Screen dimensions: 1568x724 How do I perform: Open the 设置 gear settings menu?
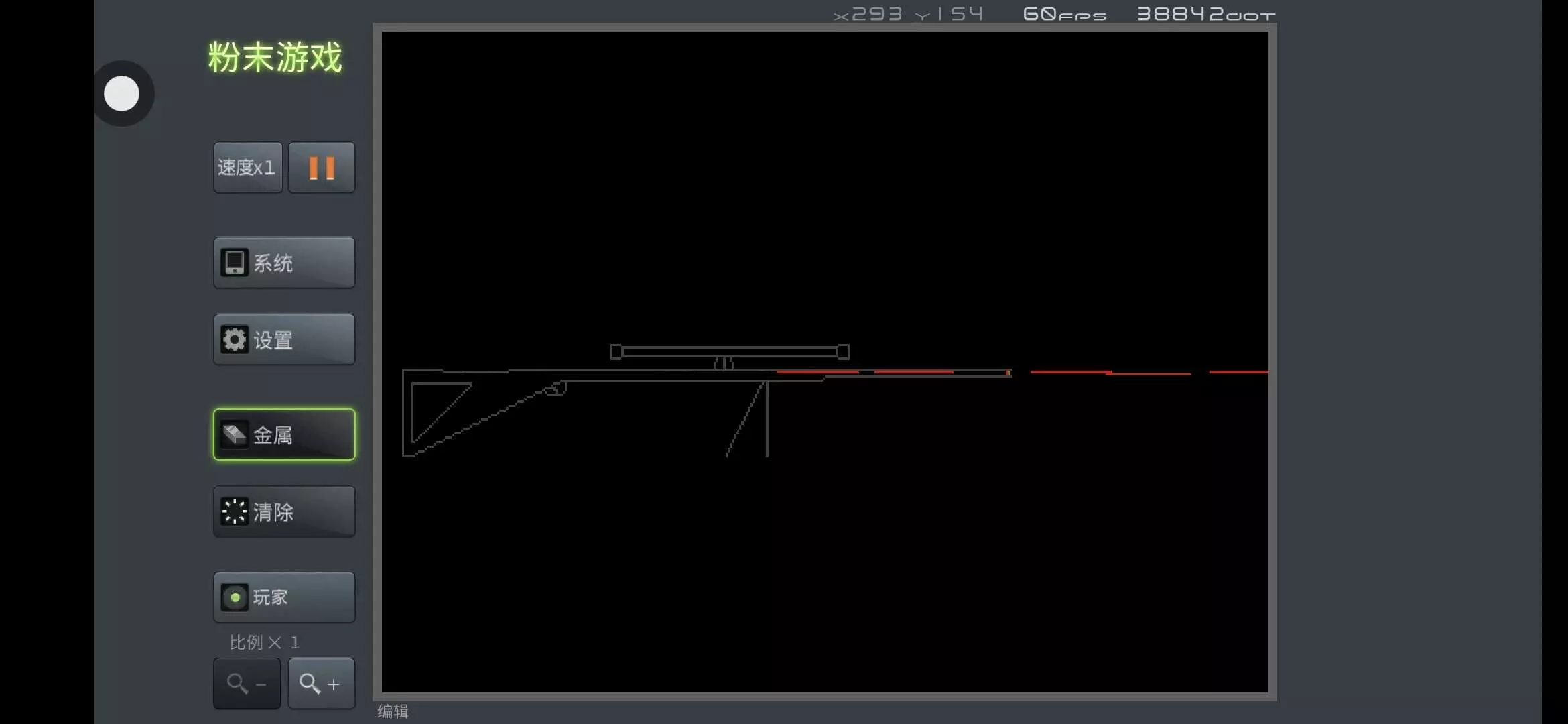coord(284,340)
